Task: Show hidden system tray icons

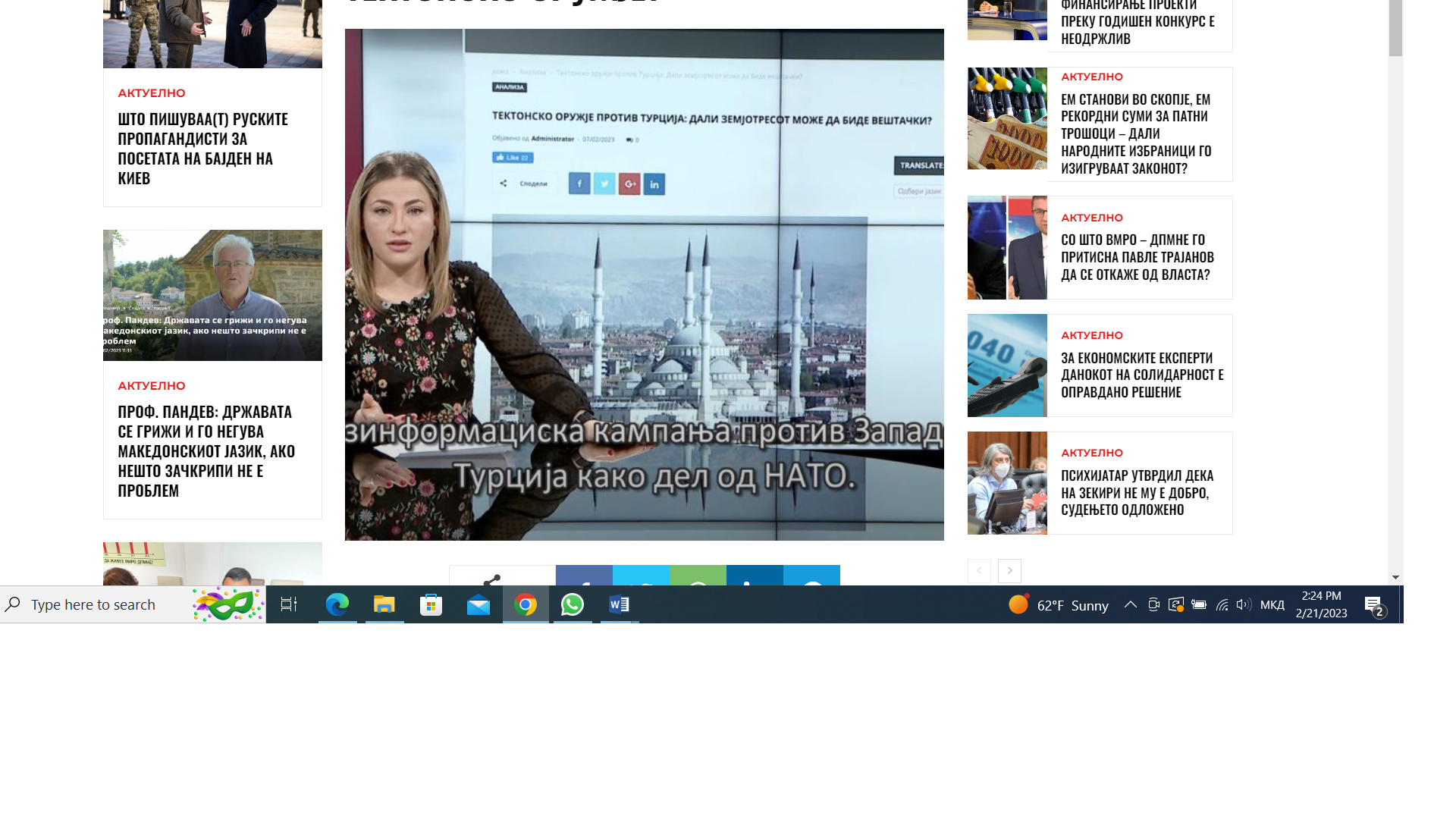Action: 1130,604
